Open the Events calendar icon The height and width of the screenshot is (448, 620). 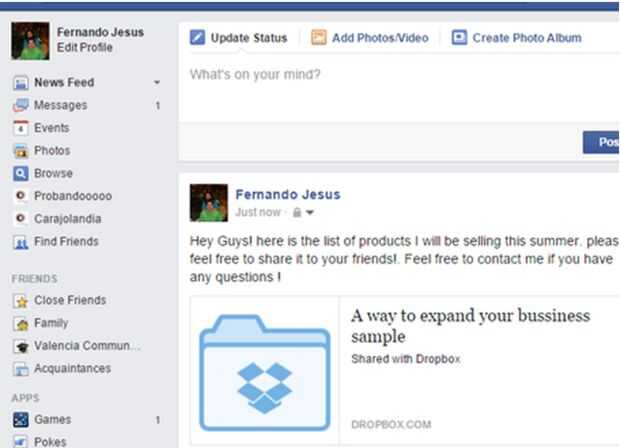tap(20, 128)
